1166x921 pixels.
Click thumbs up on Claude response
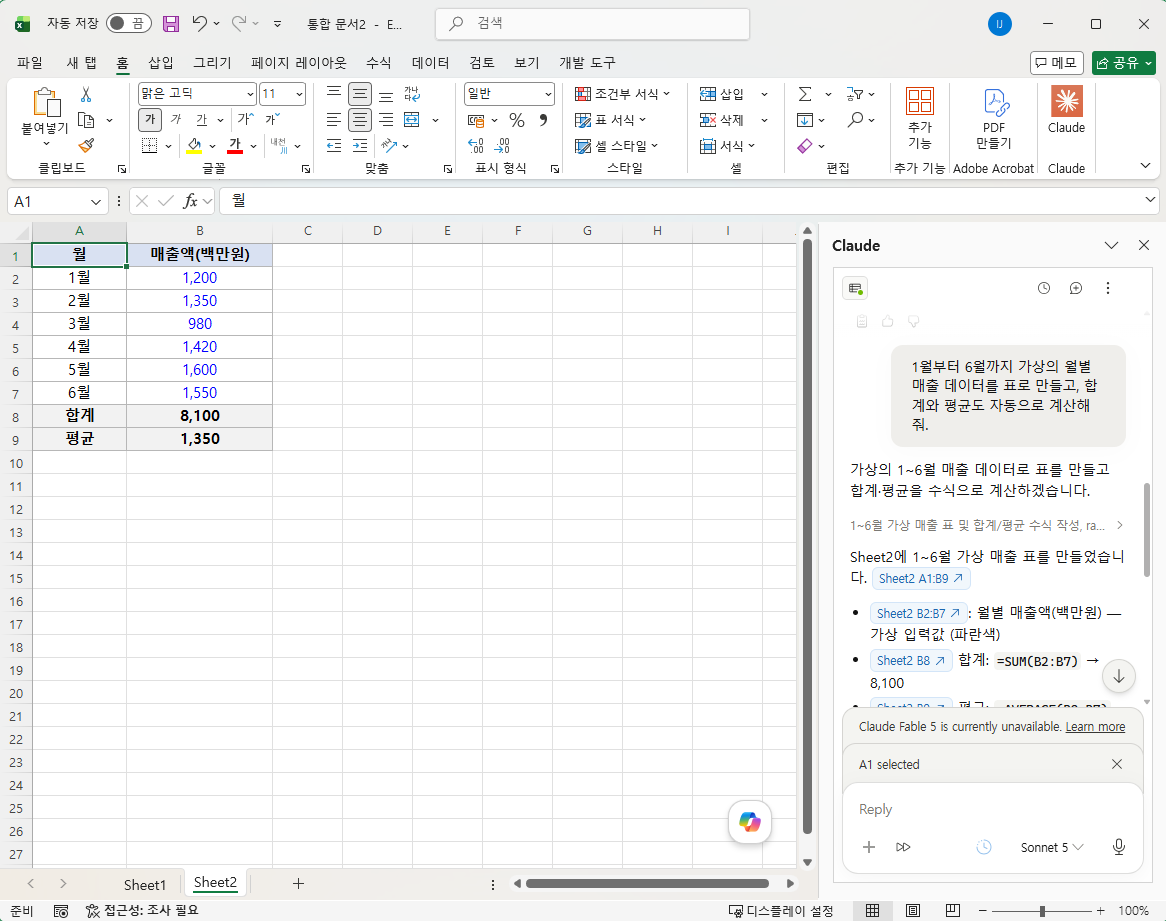pyautogui.click(x=887, y=321)
